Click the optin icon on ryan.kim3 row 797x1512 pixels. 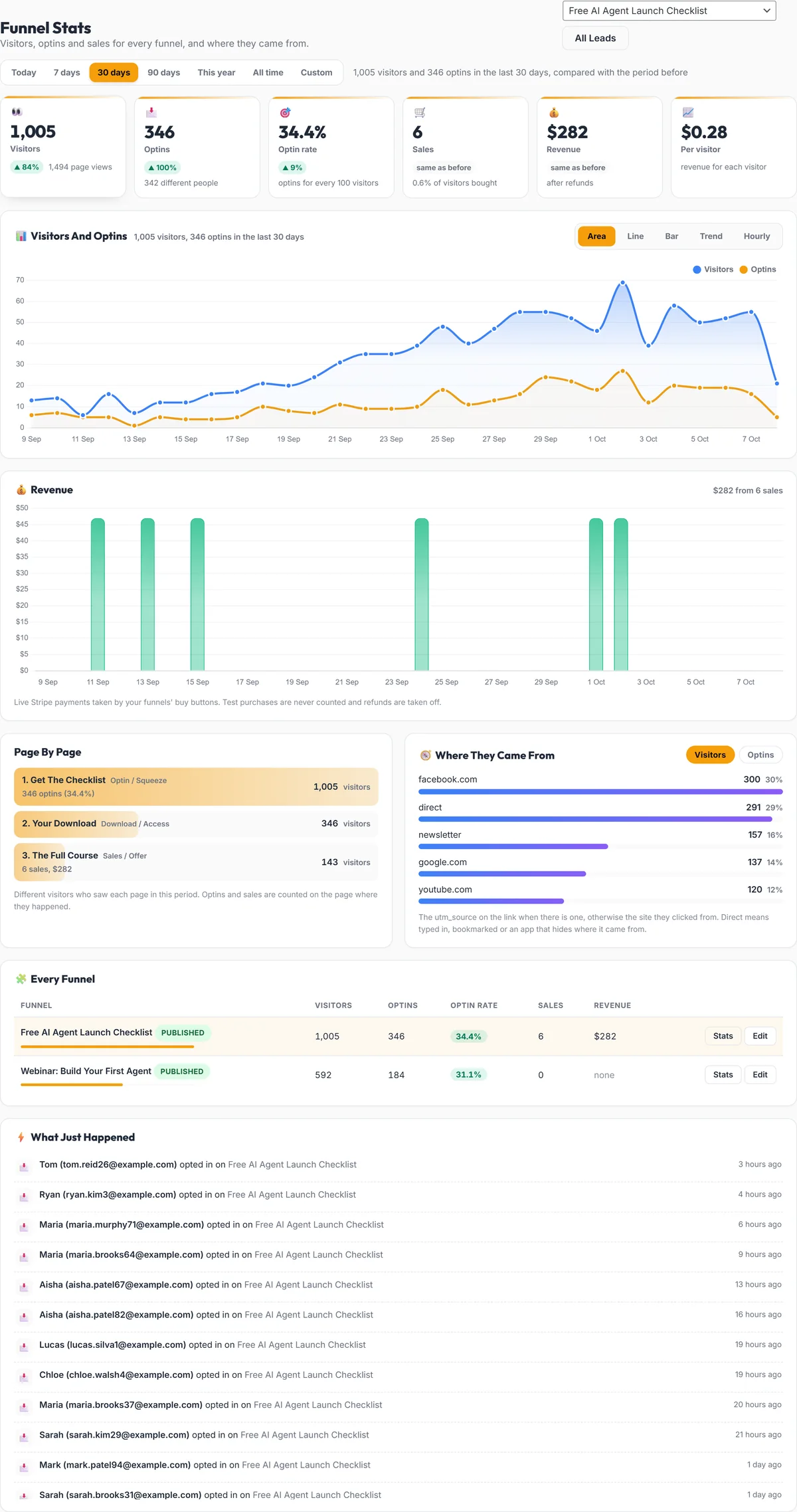tap(24, 1196)
